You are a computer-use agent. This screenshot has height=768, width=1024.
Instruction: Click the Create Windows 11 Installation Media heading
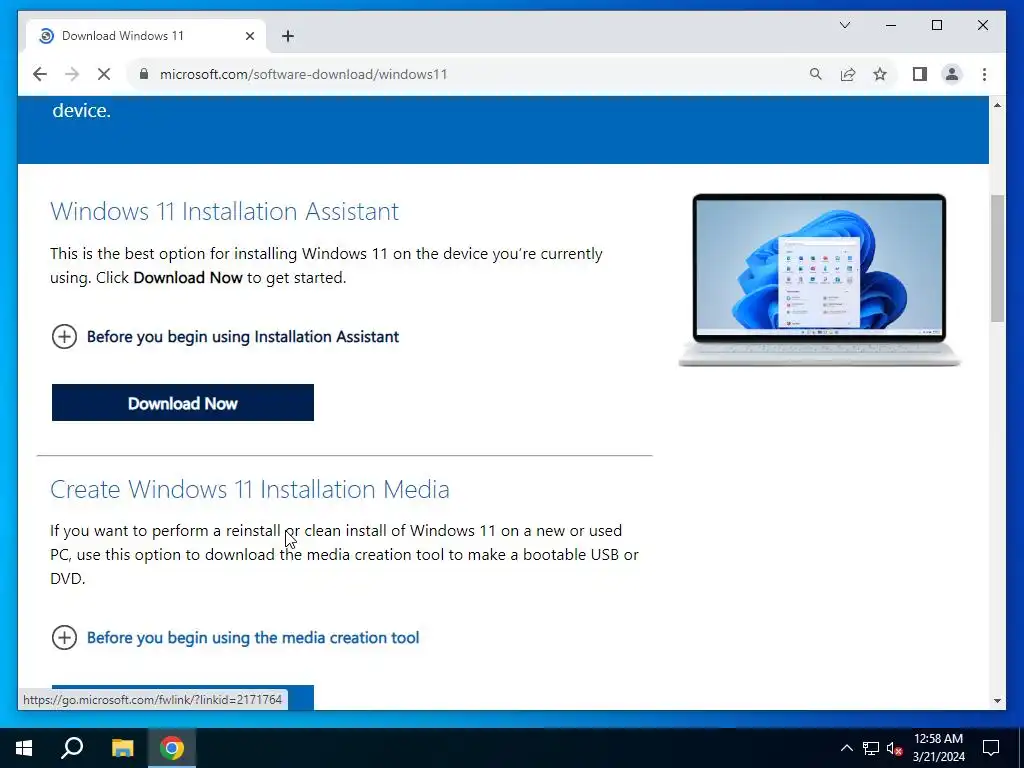[x=250, y=489]
